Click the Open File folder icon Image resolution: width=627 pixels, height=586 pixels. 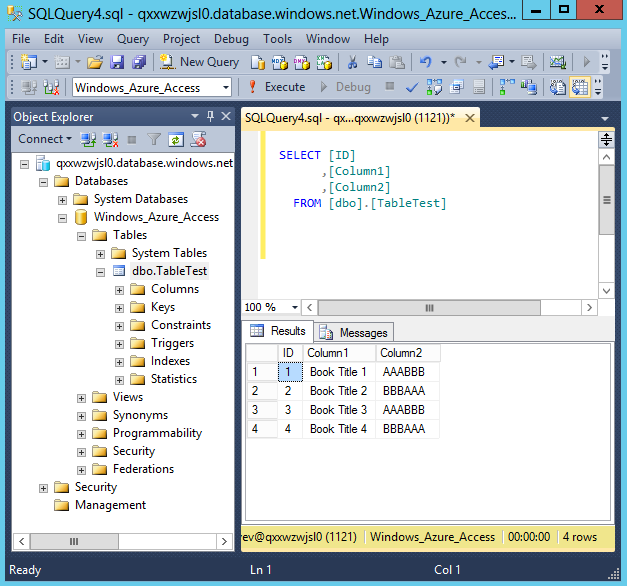(x=96, y=62)
